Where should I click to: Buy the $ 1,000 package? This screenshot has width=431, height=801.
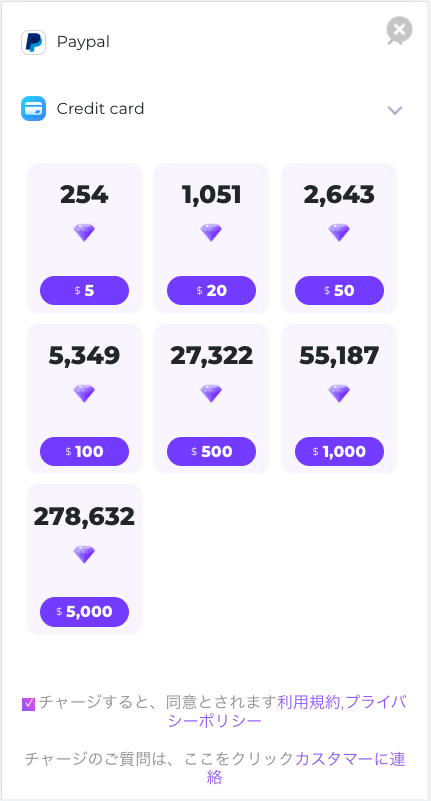click(x=339, y=452)
